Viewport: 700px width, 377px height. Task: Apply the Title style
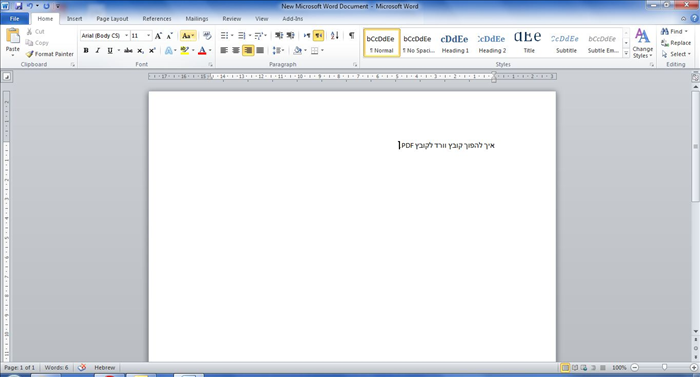[x=529, y=43]
